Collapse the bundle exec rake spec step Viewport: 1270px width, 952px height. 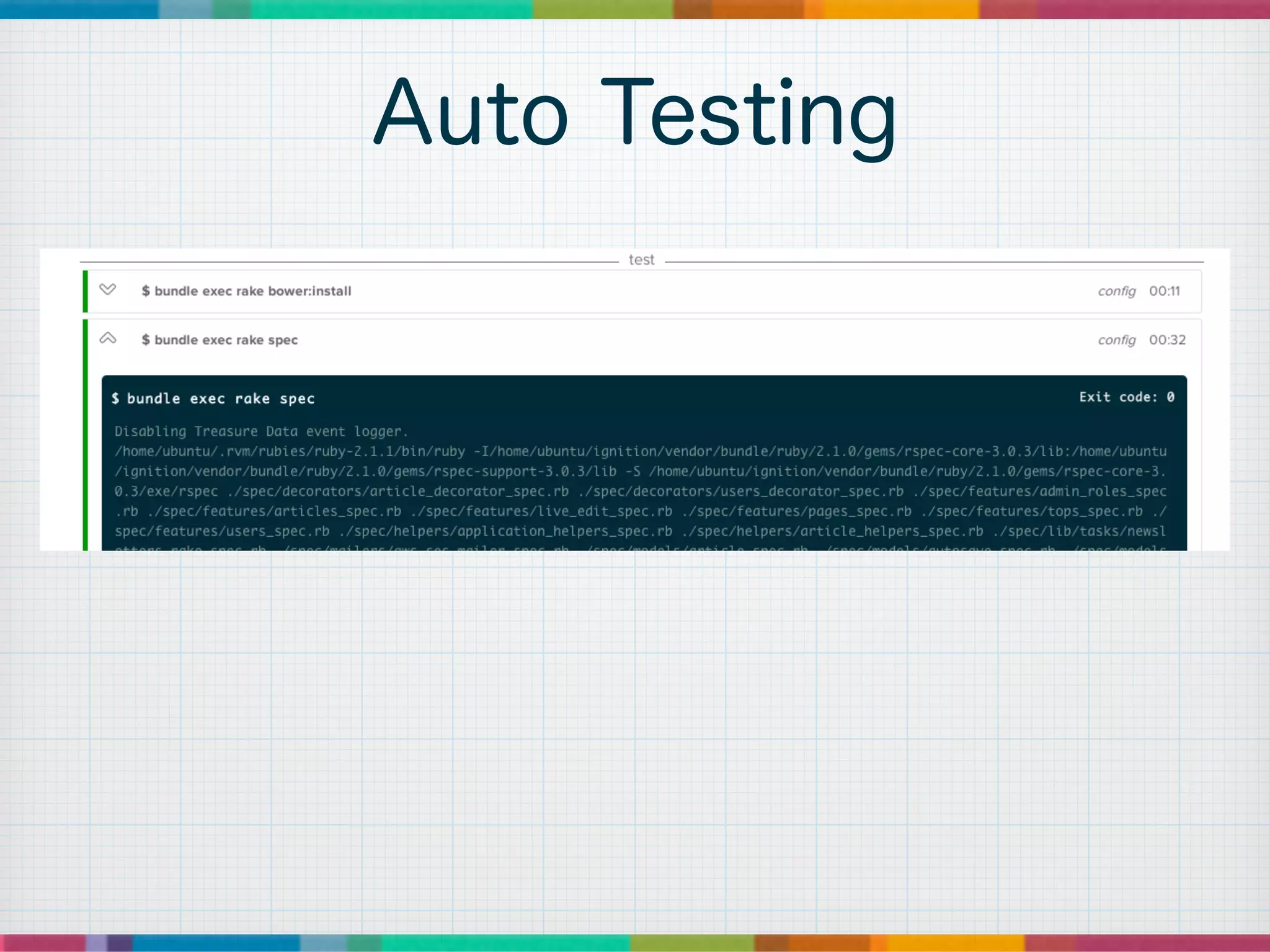[107, 338]
